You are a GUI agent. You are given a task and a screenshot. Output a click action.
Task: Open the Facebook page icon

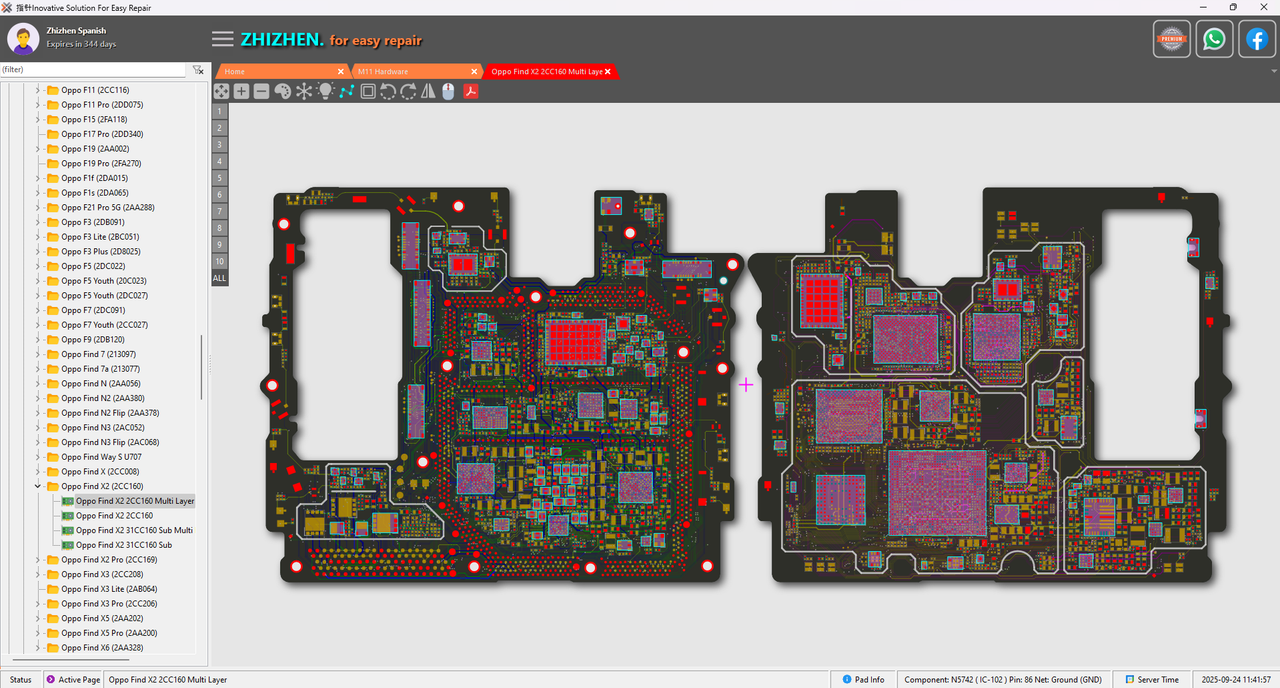1256,39
